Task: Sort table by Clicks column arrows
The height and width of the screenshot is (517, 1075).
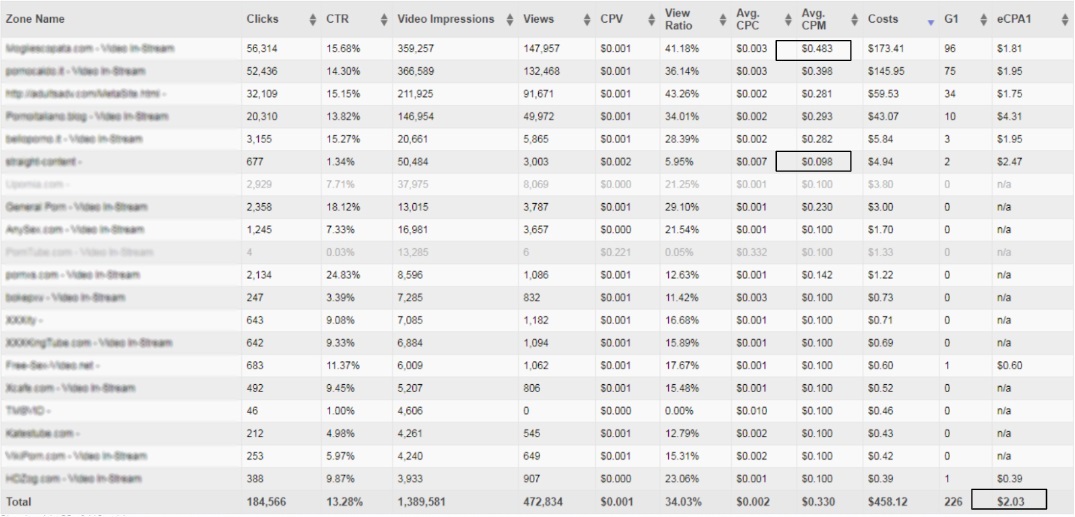Action: tap(302, 19)
